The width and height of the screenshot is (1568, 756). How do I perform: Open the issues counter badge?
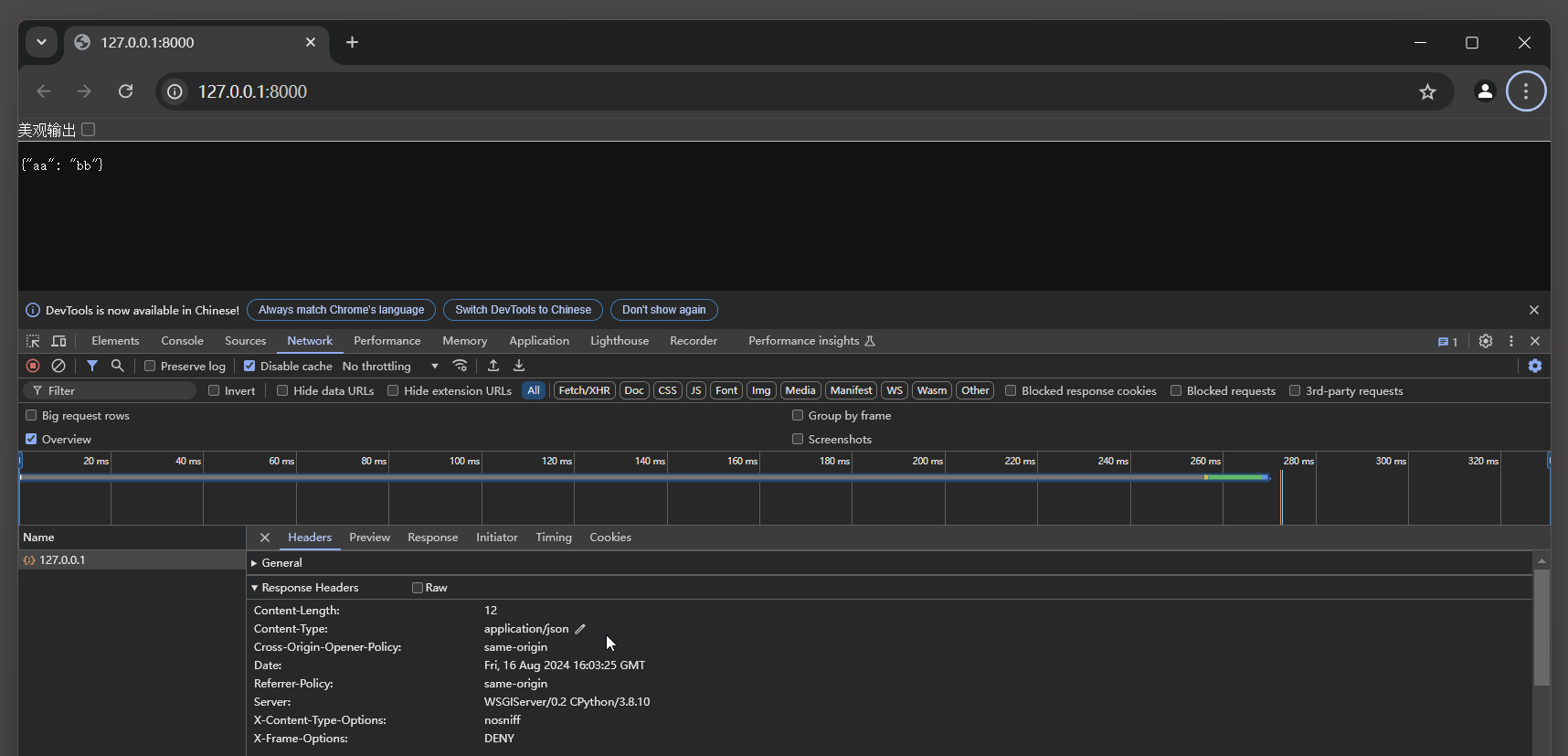tap(1447, 342)
